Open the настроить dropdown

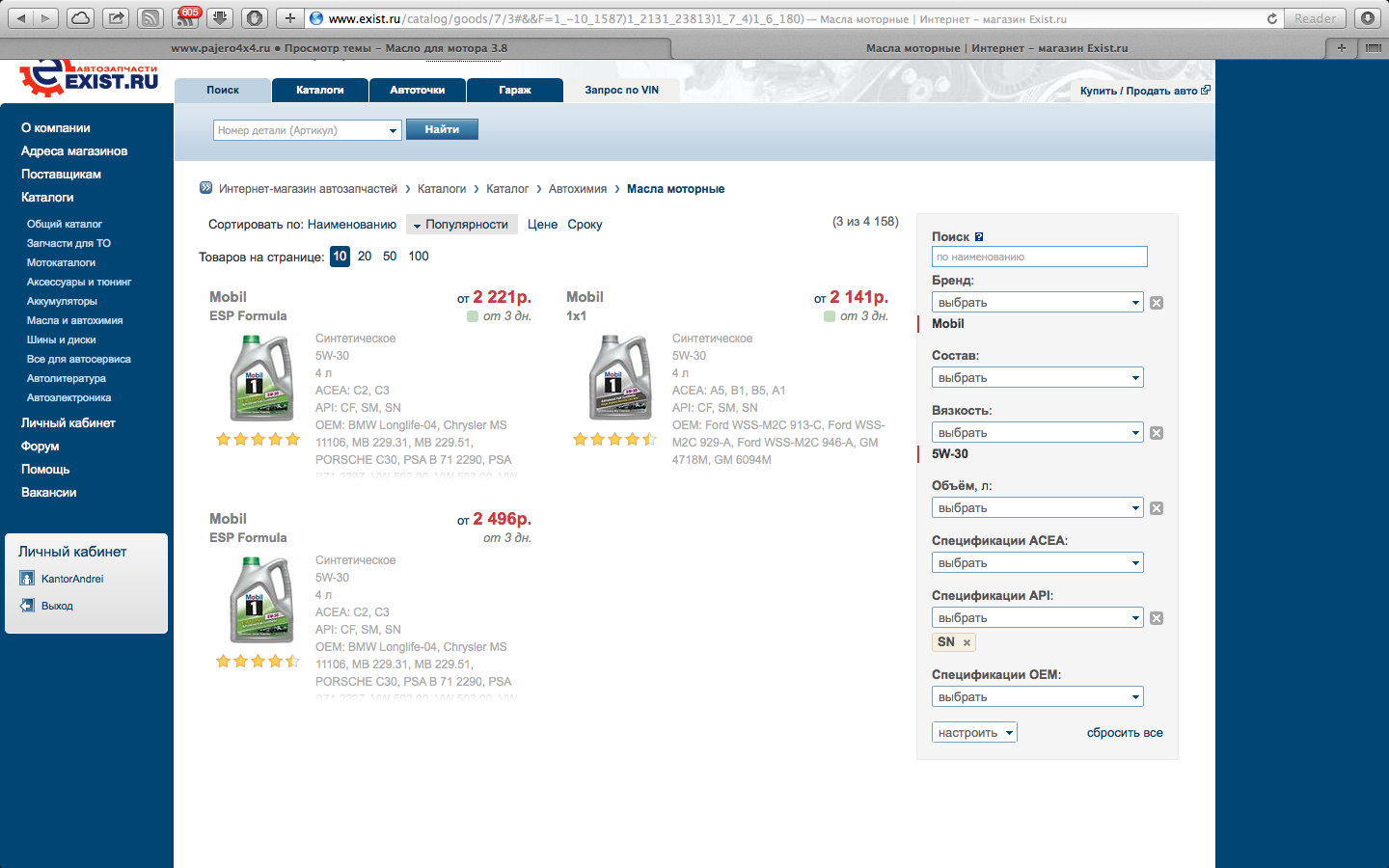(974, 733)
